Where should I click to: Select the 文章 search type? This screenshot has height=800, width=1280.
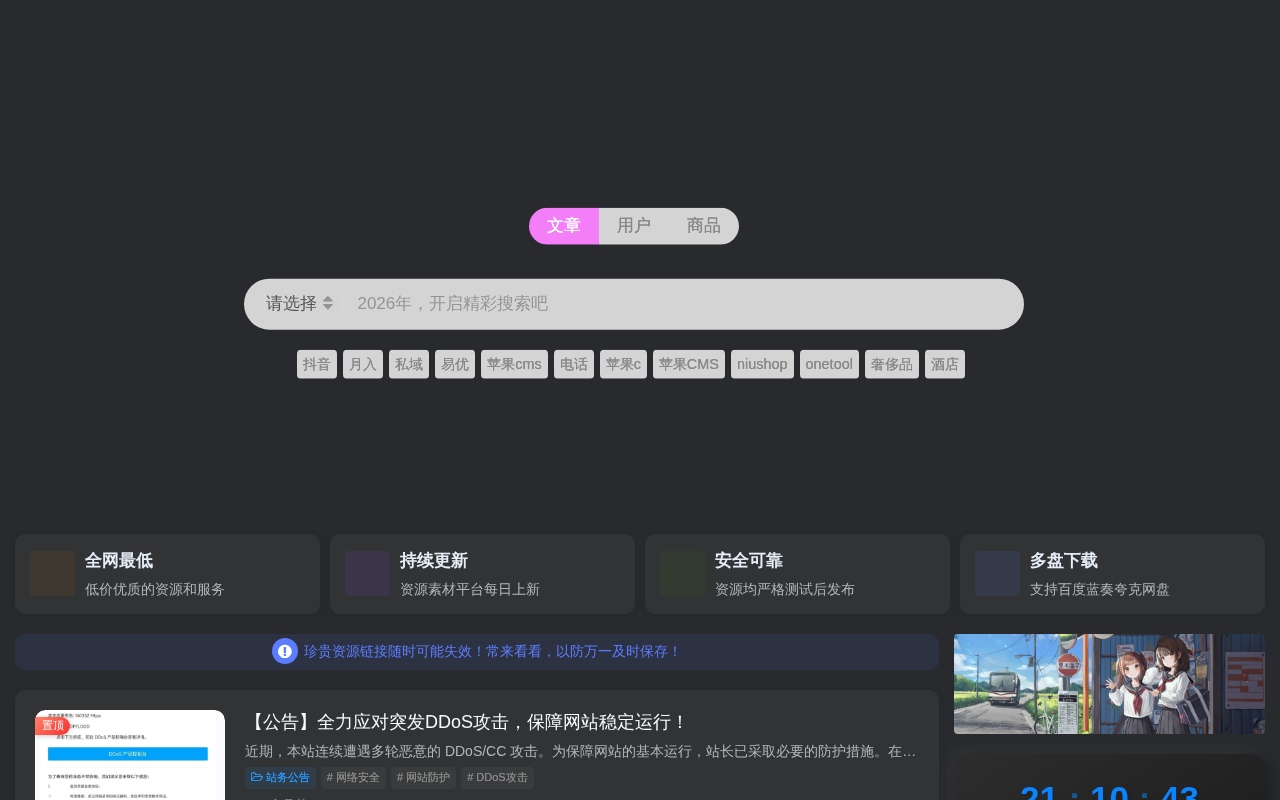(x=564, y=226)
